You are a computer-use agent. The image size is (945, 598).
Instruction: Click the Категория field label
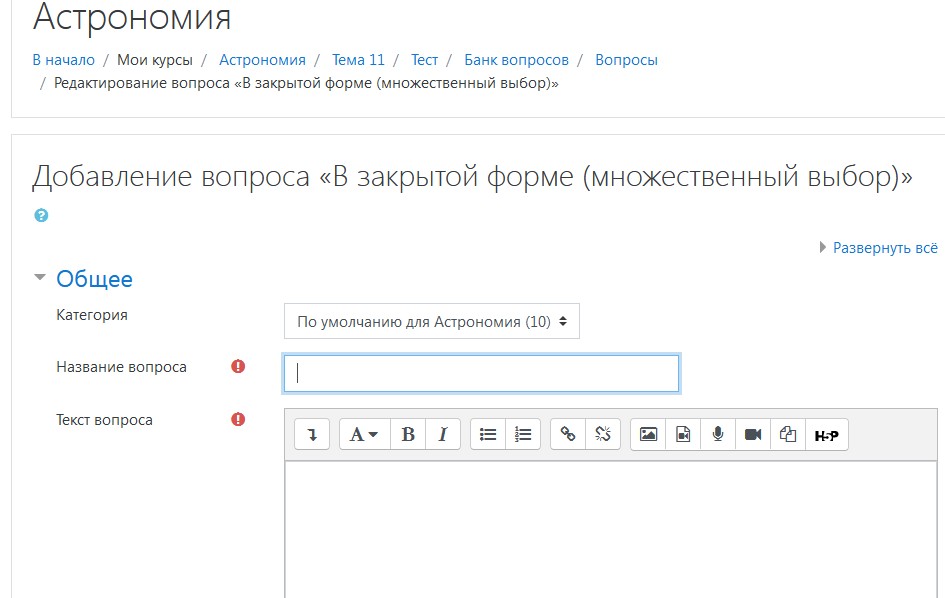tap(92, 315)
